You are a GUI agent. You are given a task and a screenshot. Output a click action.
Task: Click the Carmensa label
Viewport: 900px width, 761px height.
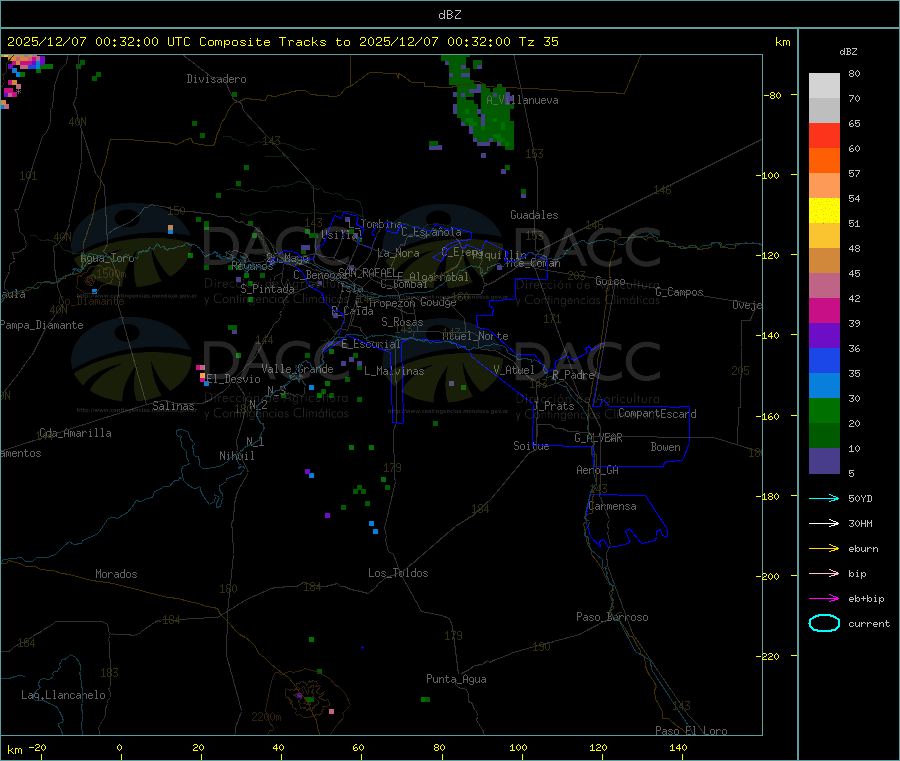(x=612, y=506)
